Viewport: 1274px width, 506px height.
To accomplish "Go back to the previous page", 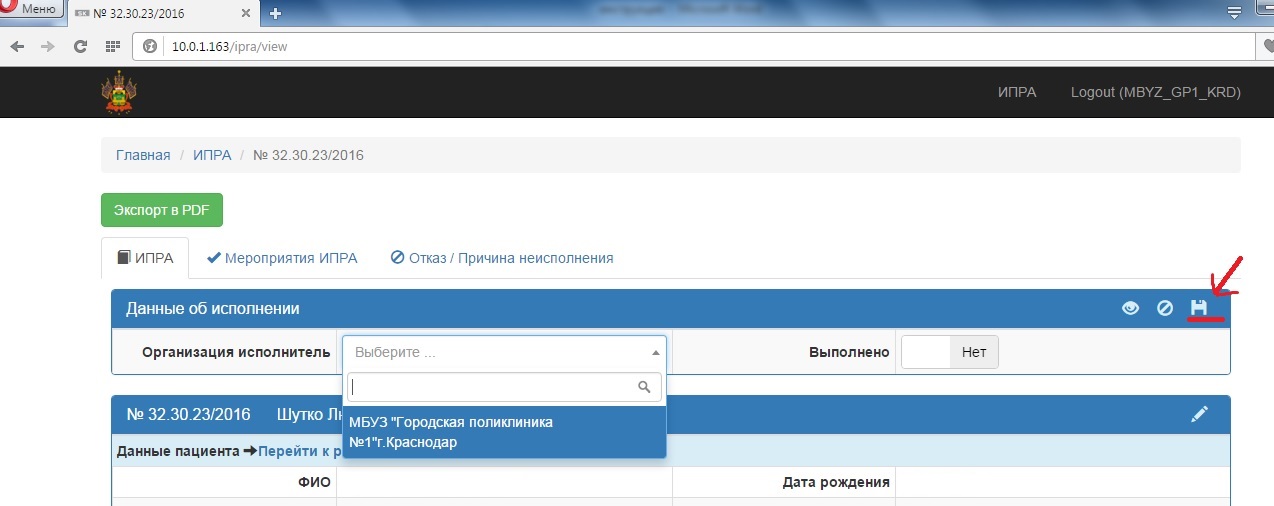I will pos(18,47).
